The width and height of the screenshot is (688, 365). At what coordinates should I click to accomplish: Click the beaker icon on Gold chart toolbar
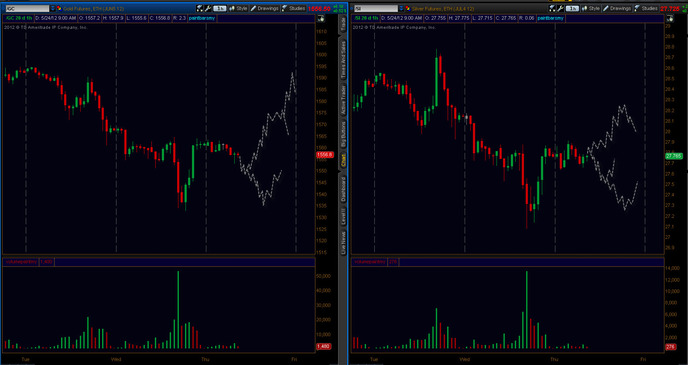pyautogui.click(x=200, y=8)
